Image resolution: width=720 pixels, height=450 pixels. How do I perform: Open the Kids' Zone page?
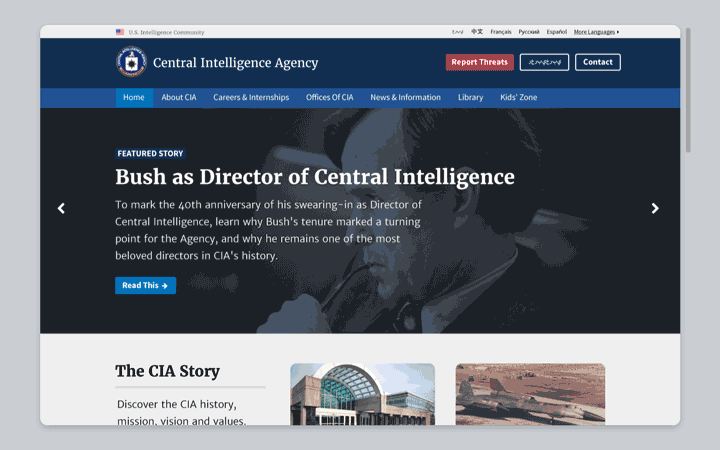(x=518, y=97)
